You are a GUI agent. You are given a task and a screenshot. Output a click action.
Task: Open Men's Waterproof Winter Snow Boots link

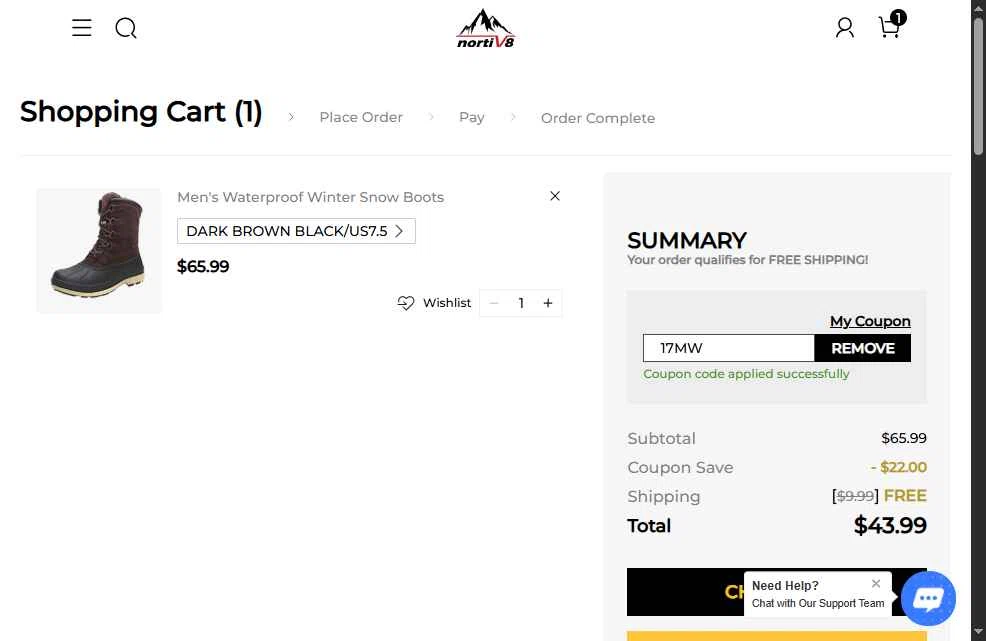[310, 197]
